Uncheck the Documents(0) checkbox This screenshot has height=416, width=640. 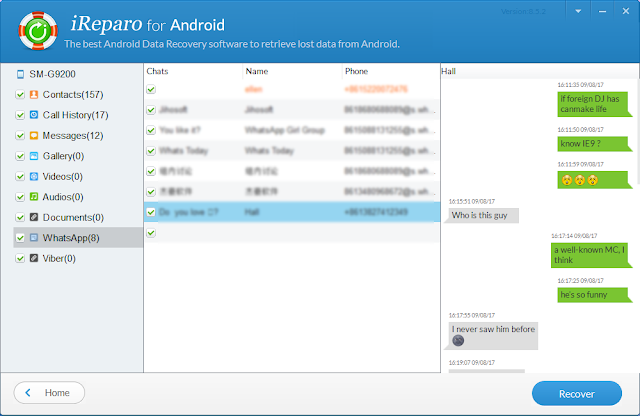click(x=20, y=217)
